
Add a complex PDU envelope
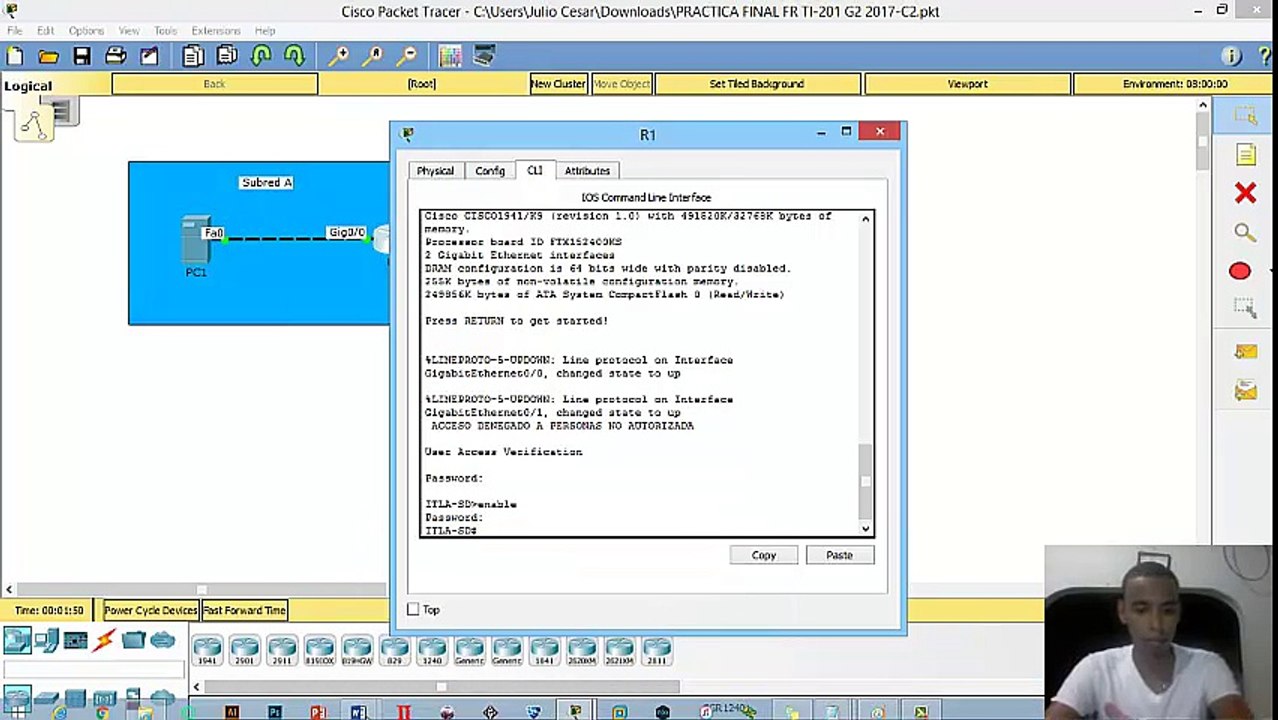pyautogui.click(x=1245, y=390)
